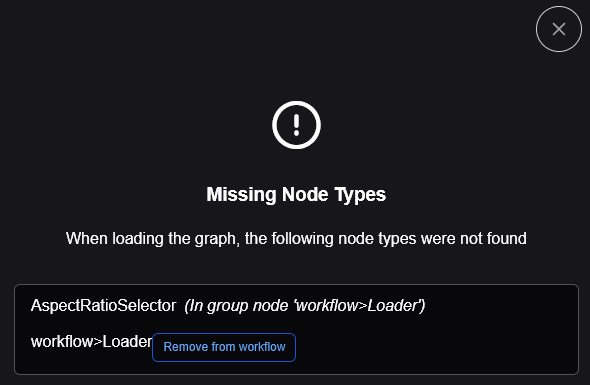Dismiss the dialog using the X icon
Image resolution: width=590 pixels, height=385 pixels.
559,29
